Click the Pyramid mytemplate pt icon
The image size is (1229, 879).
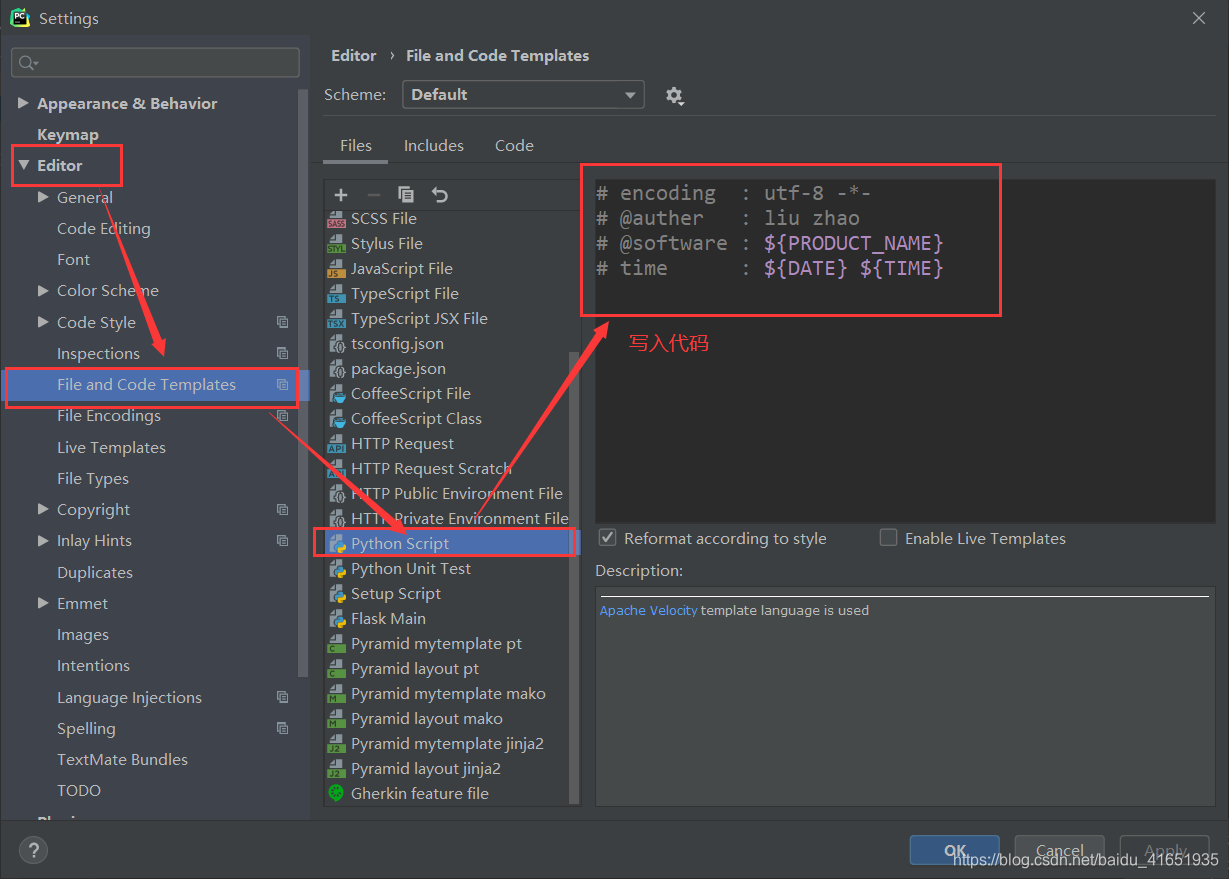point(337,644)
